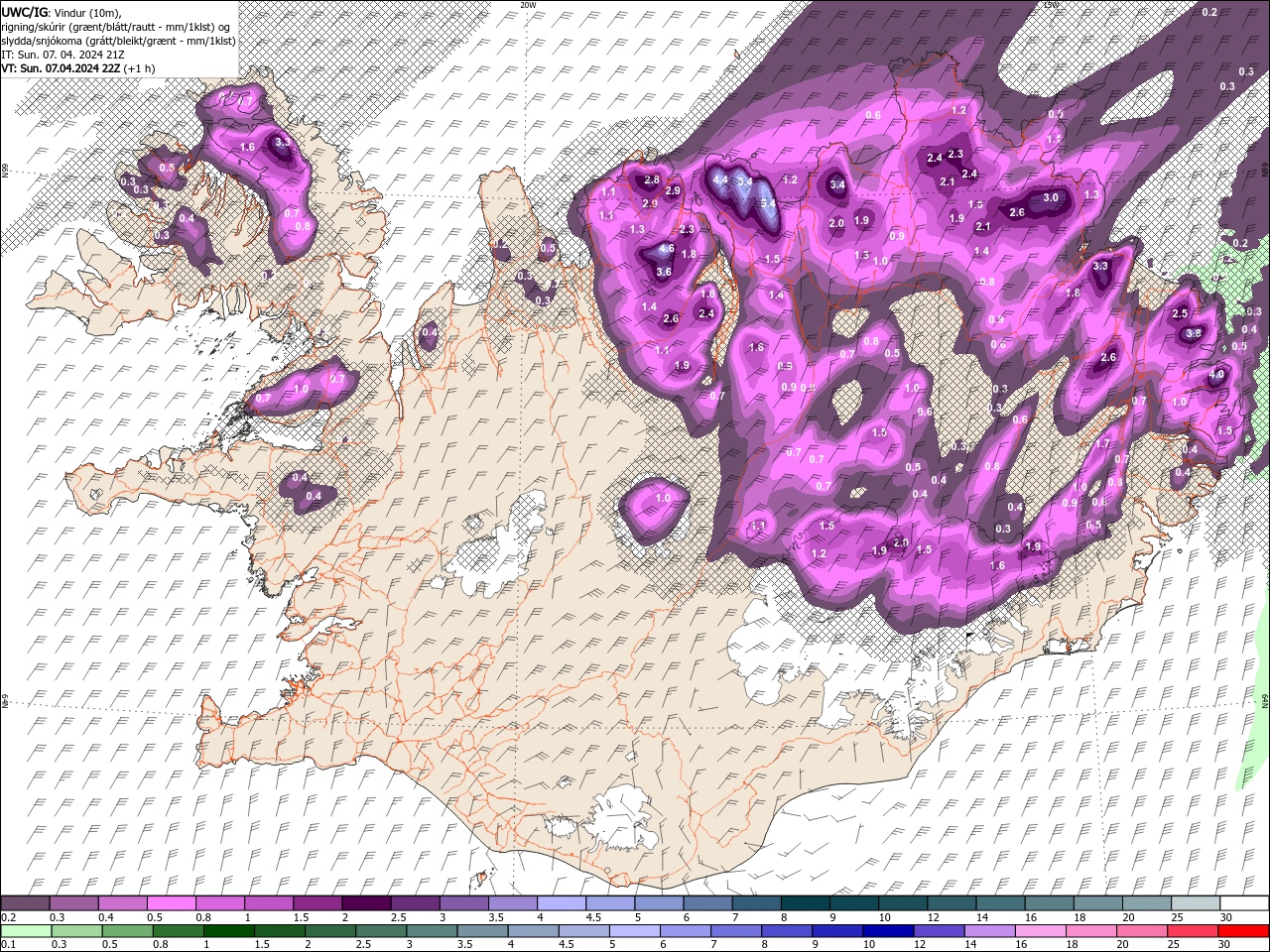The image size is (1270, 952).
Task: Pick the white swatch after 30 in top legend row
Action: [x=1243, y=903]
